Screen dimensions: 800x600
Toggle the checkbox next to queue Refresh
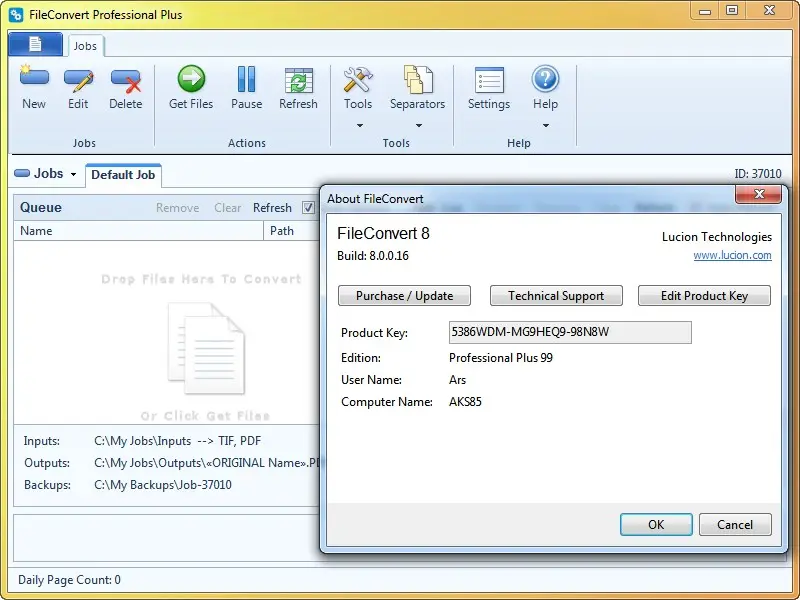click(308, 208)
